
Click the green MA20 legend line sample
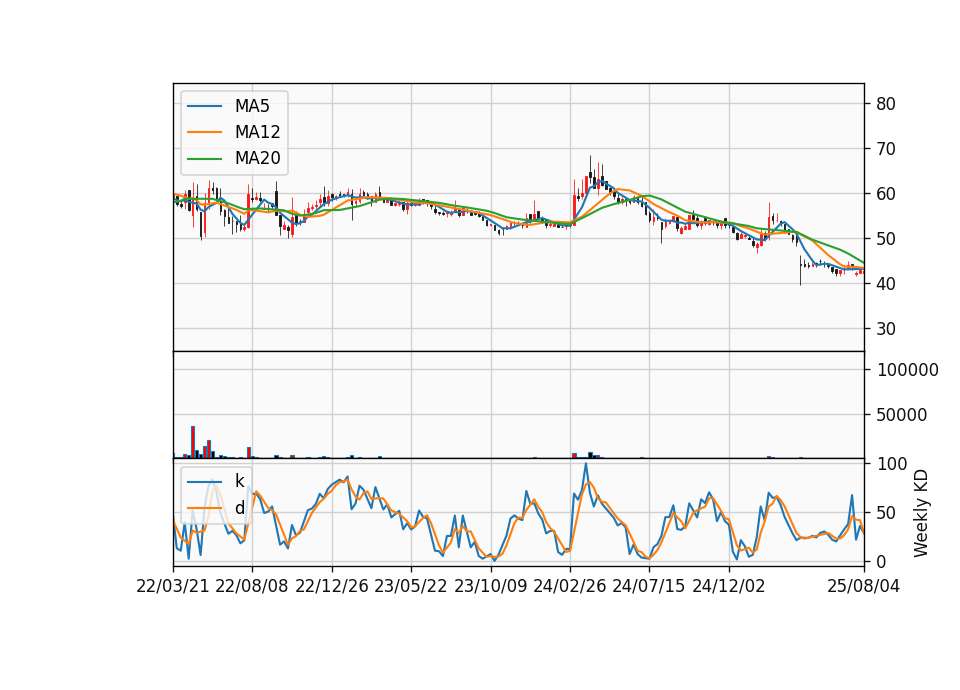pyautogui.click(x=204, y=158)
